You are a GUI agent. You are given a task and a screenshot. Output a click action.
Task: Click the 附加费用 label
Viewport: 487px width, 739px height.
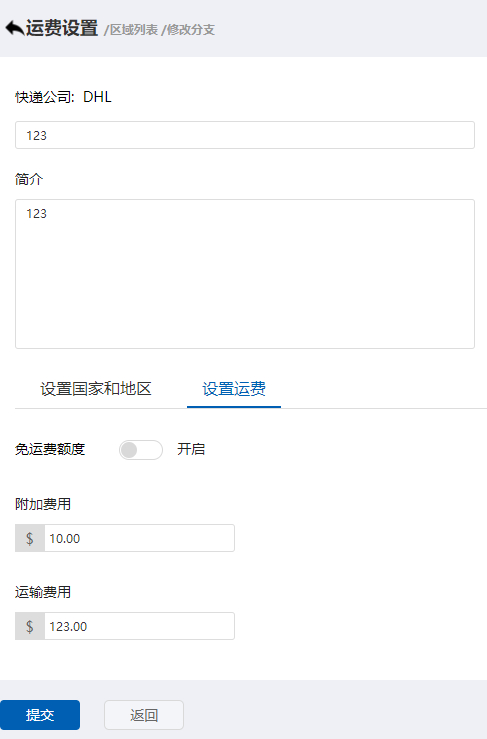(43, 504)
